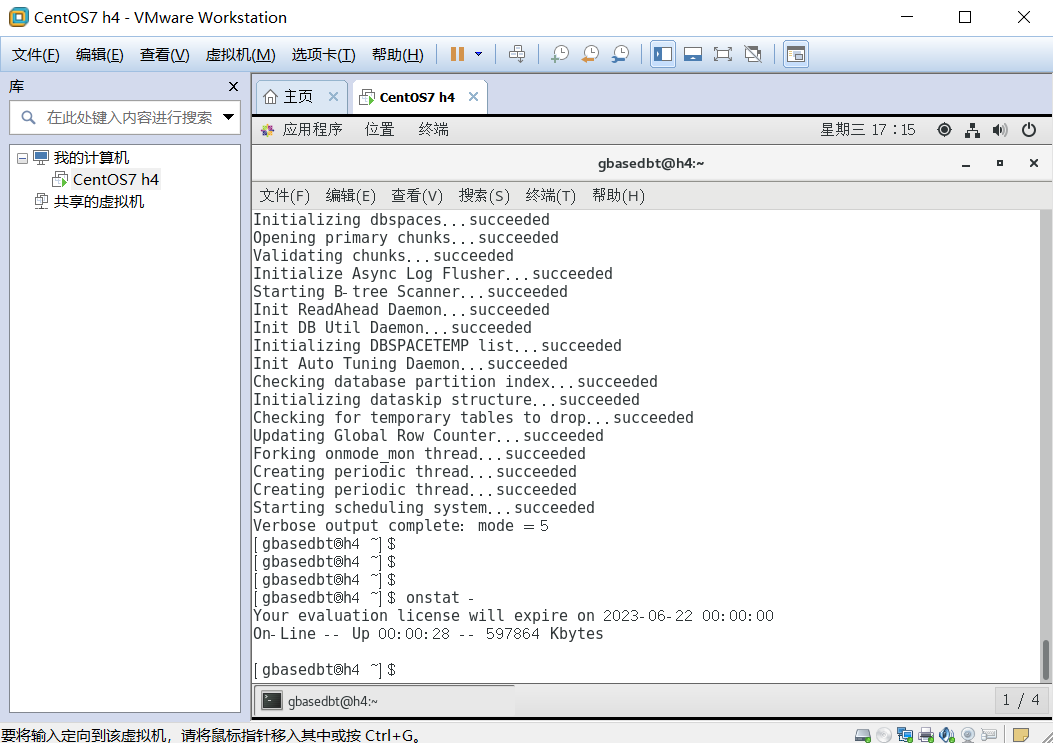The image size is (1053, 743).
Task: Open VMware 查看(V) menu
Action: tap(165, 54)
